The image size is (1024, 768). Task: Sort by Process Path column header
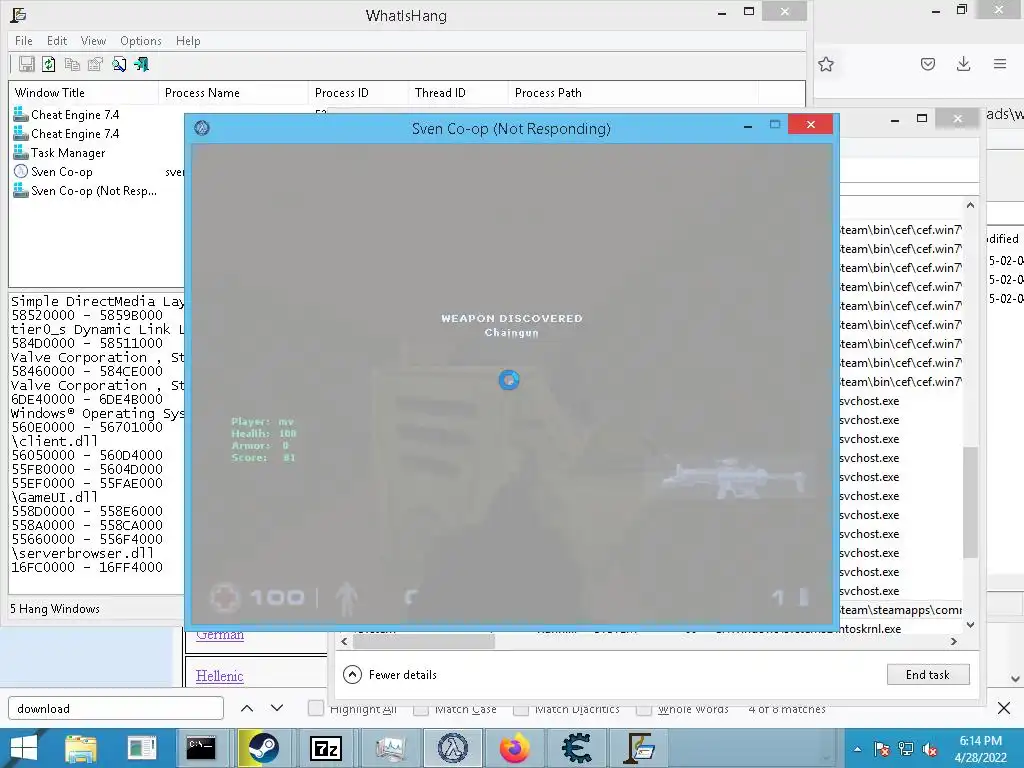click(x=633, y=93)
